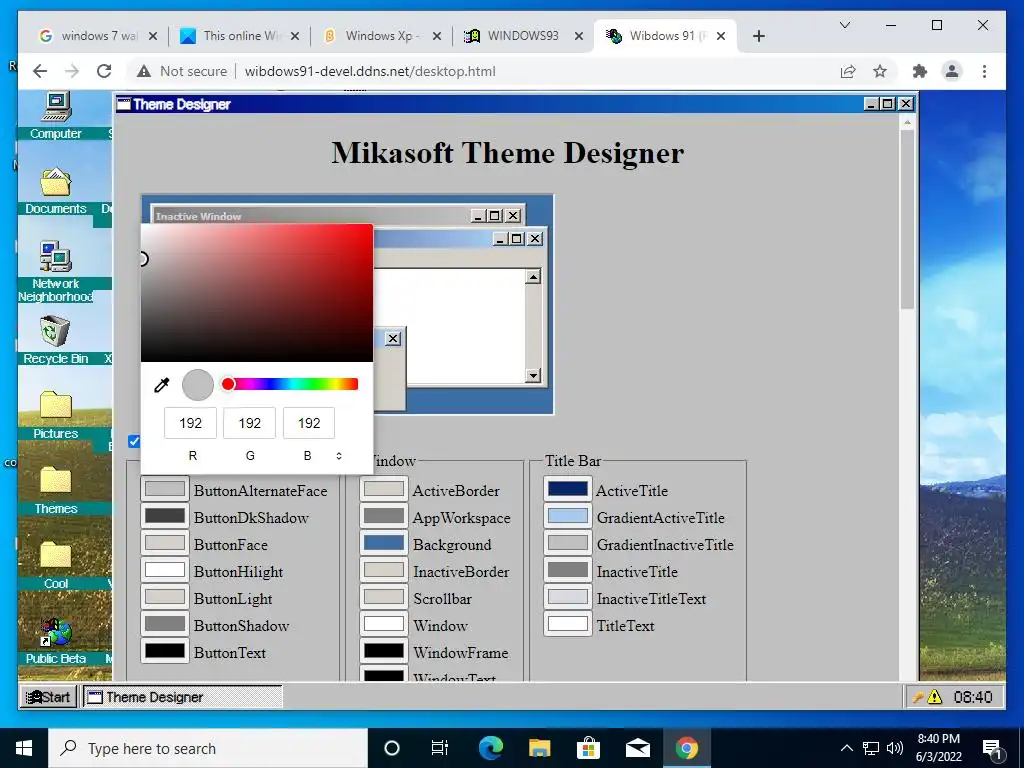Click the GradientInactiveTitle color swatch

pos(568,543)
